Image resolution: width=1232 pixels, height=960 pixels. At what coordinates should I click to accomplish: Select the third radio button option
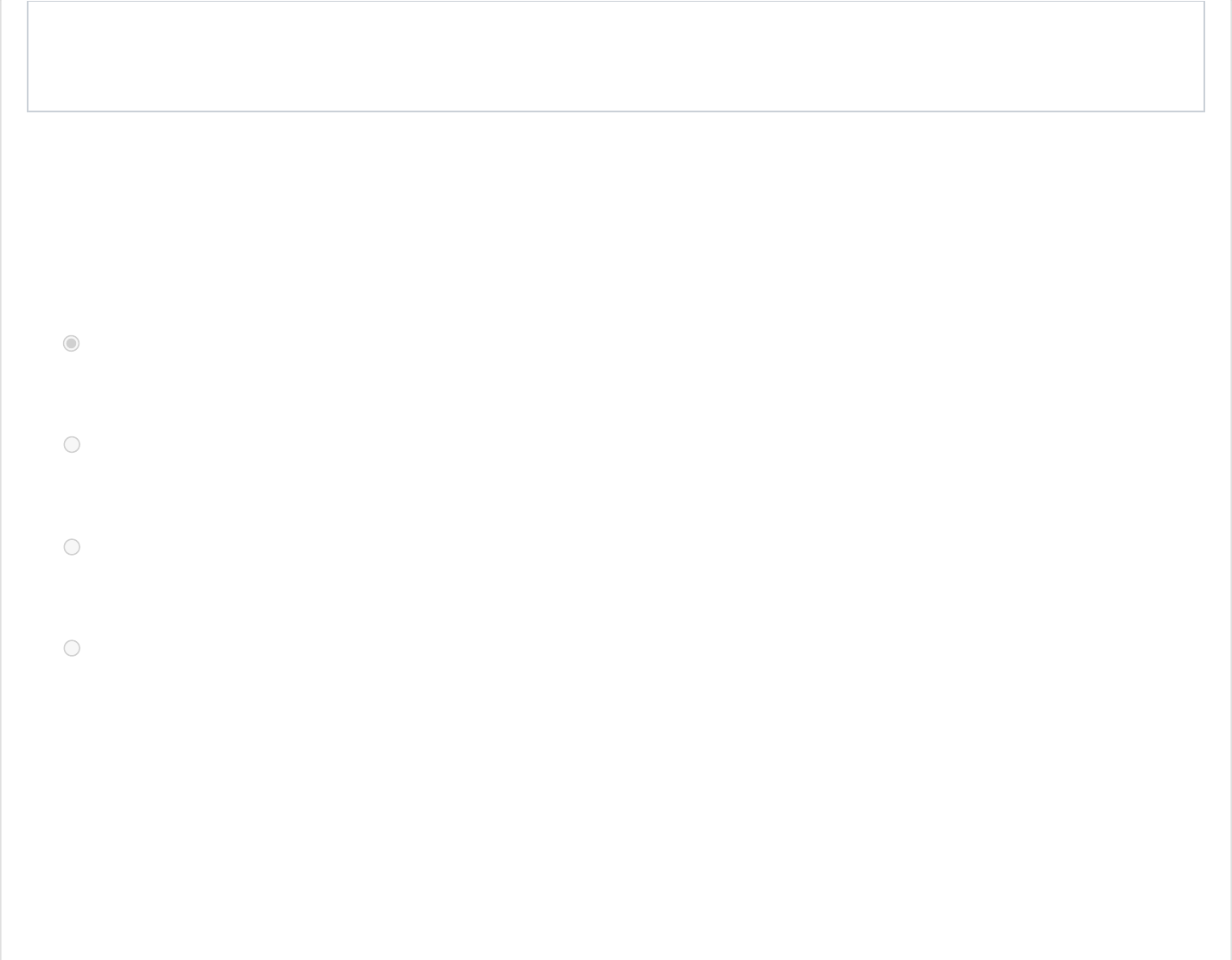pyautogui.click(x=72, y=547)
